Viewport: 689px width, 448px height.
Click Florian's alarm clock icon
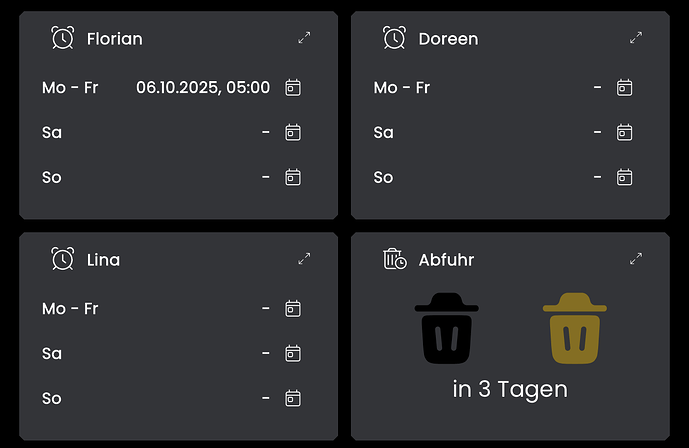click(x=63, y=38)
